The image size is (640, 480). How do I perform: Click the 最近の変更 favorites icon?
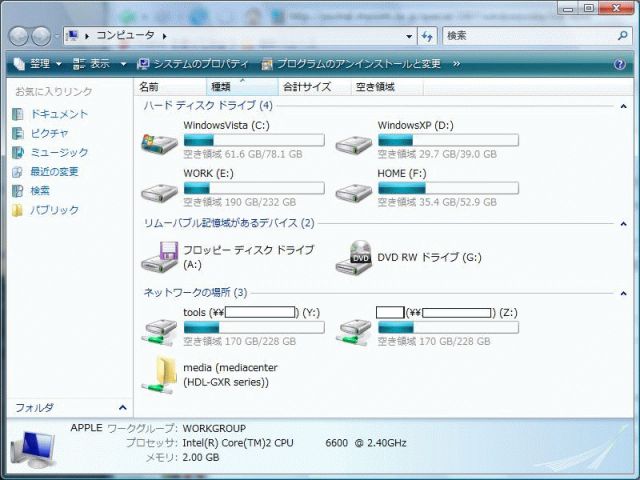click(18, 172)
